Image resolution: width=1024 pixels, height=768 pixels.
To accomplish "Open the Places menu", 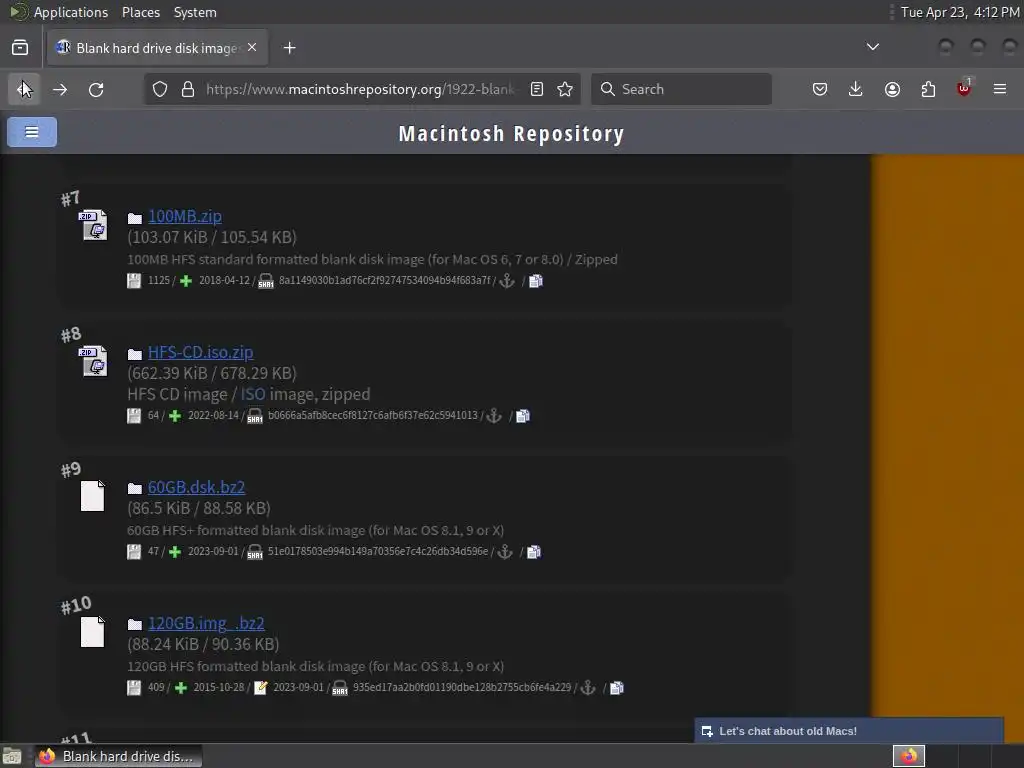I will (141, 12).
